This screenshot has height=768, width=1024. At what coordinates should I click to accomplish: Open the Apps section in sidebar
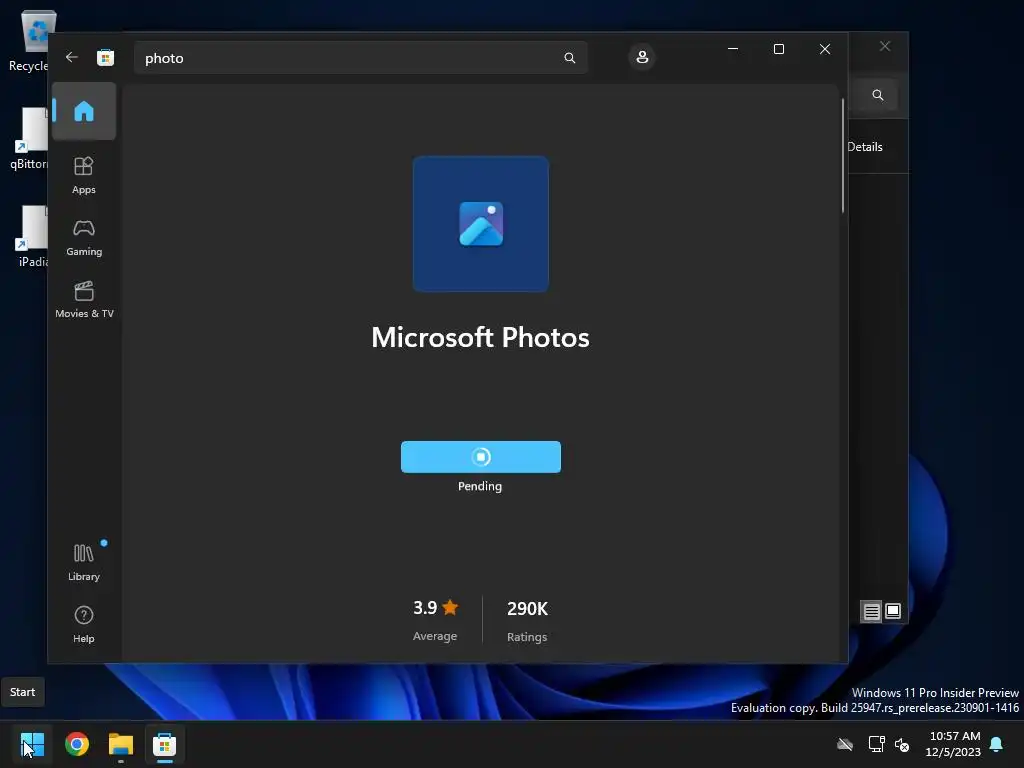coord(84,175)
